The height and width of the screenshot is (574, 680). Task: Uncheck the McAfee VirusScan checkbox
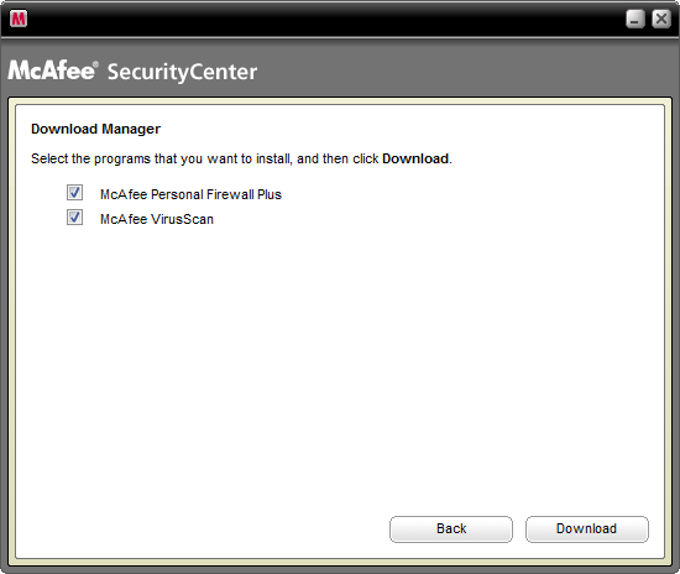[x=75, y=218]
